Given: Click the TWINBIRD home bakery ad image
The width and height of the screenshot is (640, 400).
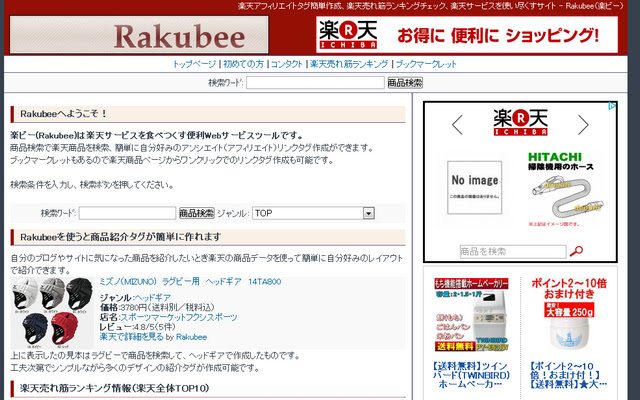Looking at the screenshot, I should 471,314.
